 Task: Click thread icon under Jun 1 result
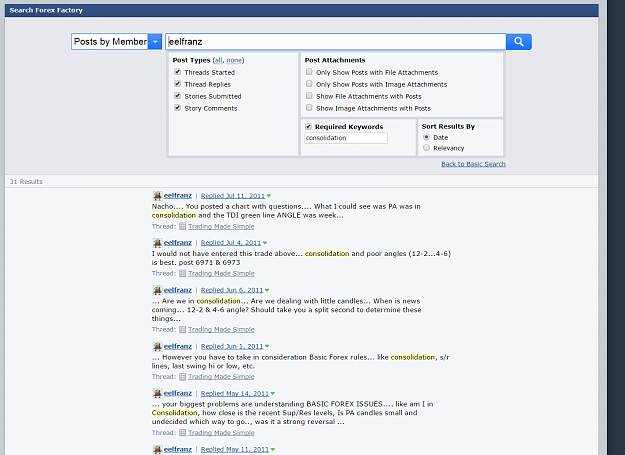point(182,377)
